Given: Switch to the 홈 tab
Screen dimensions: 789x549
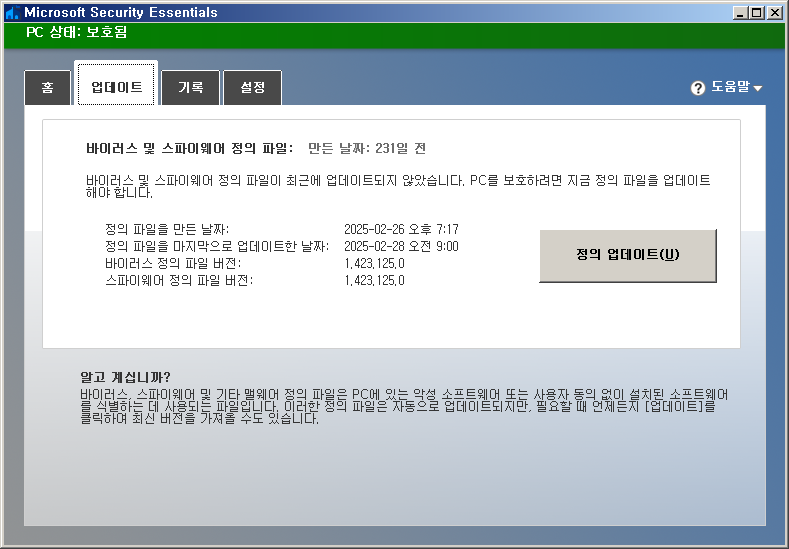Looking at the screenshot, I should [x=47, y=88].
